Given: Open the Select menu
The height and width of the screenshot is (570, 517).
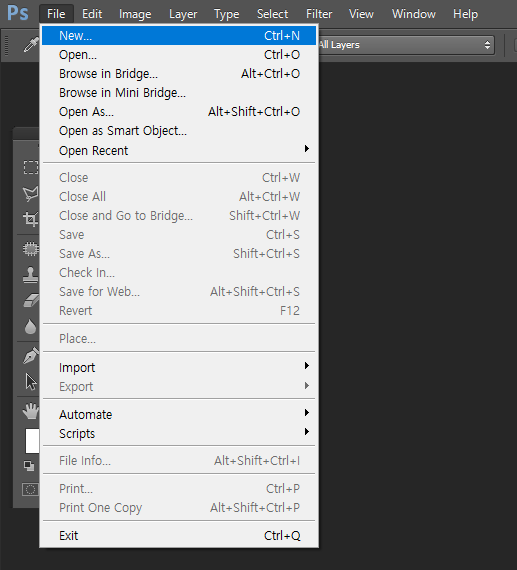Looking at the screenshot, I should (272, 14).
